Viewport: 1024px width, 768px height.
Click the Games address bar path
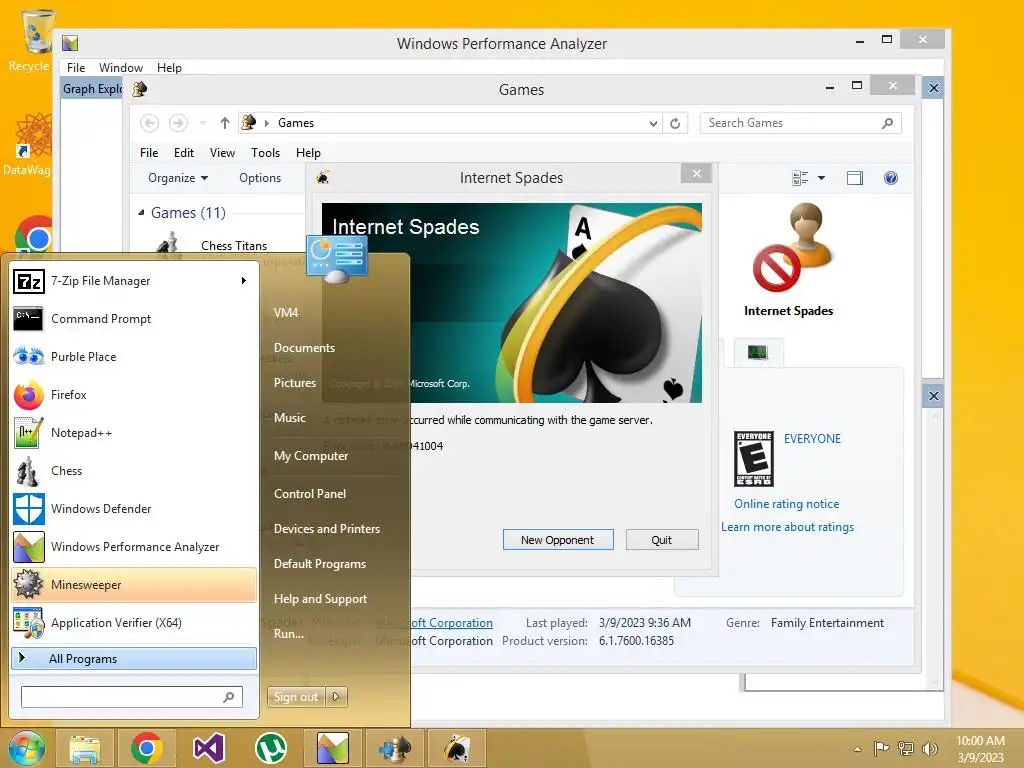451,123
